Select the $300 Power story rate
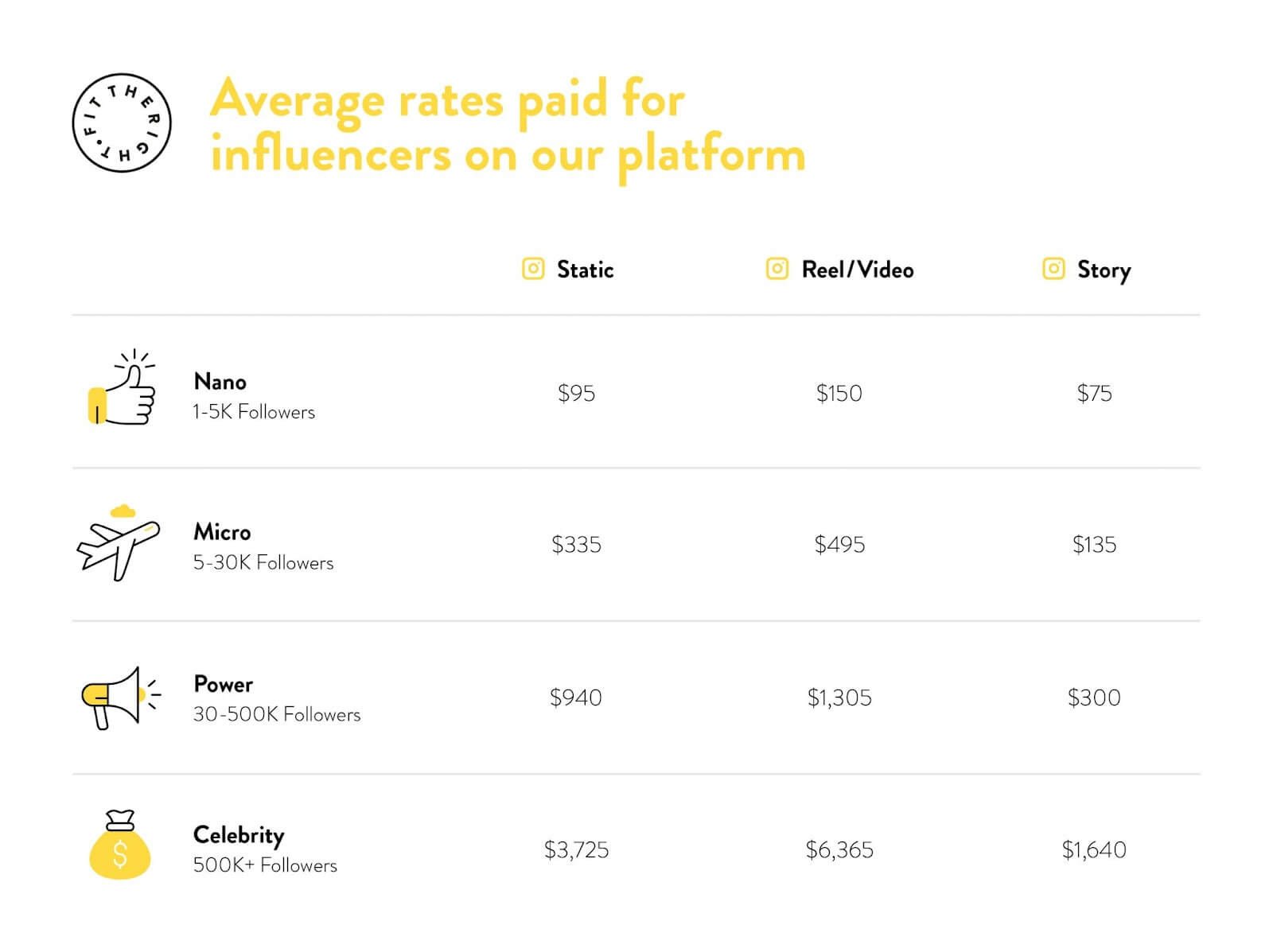Image resolution: width=1273 pixels, height=952 pixels. tap(1094, 697)
